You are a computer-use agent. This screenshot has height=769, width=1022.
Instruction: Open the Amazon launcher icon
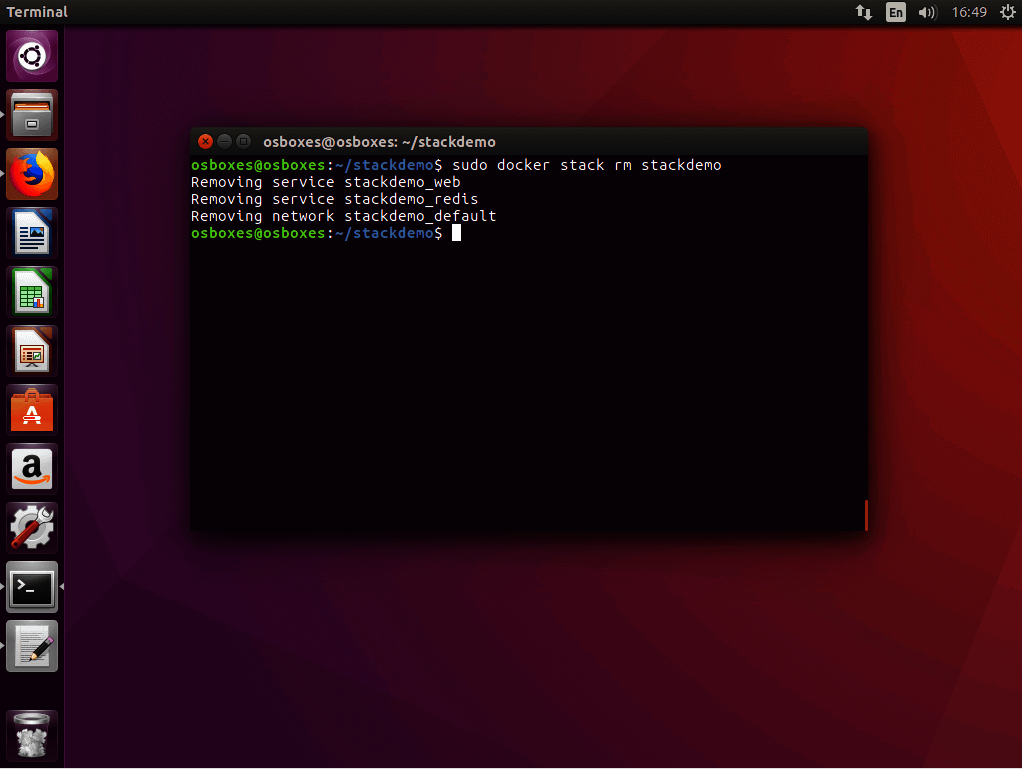point(32,469)
